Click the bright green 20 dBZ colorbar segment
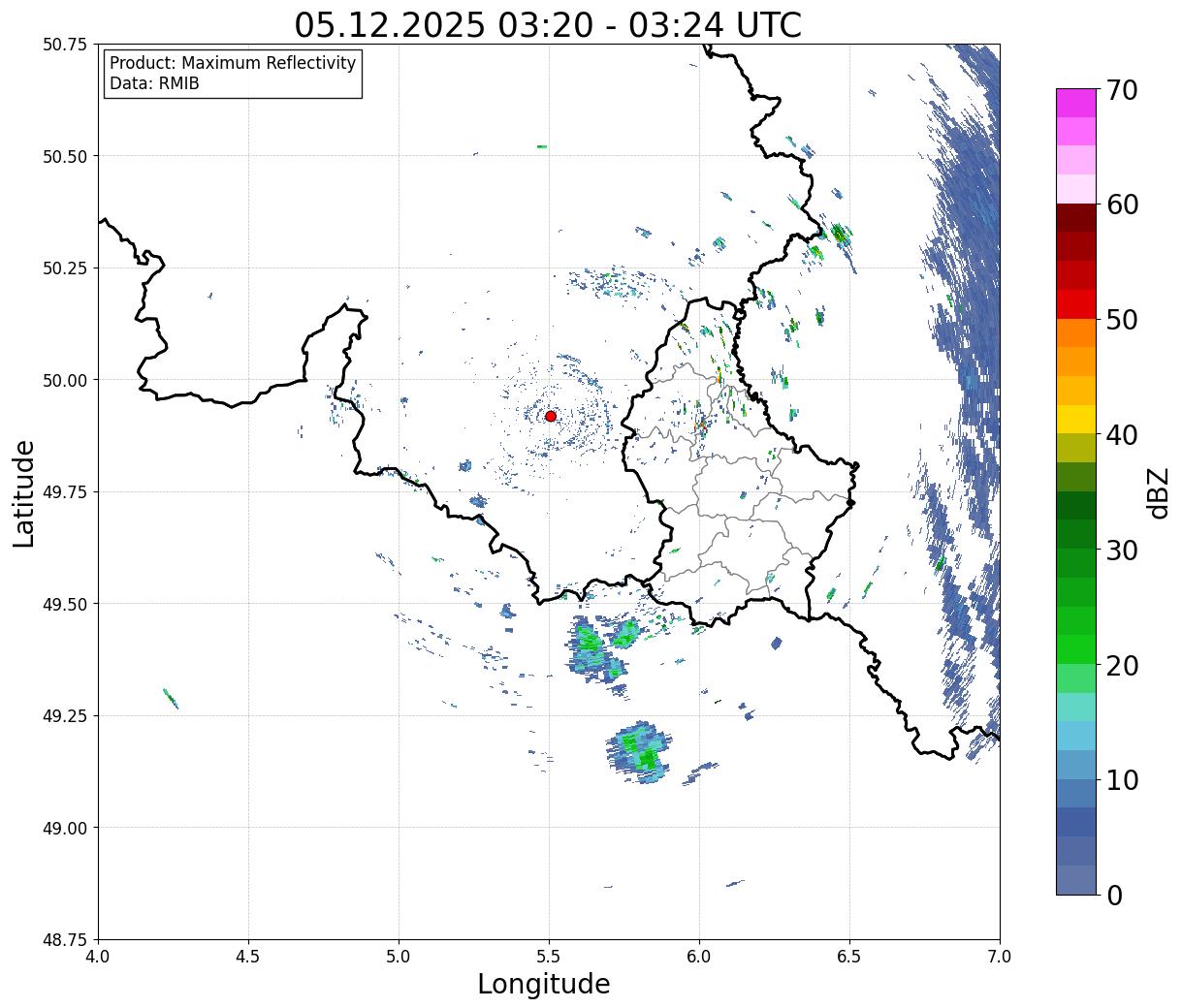 [x=1076, y=649]
